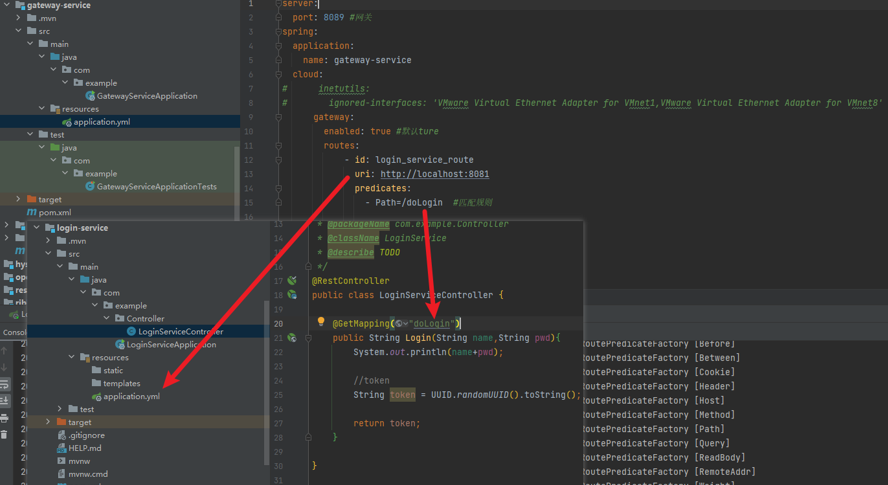Image resolution: width=888 pixels, height=485 pixels.
Task: Expand the .mvn folder under login-service
Action: pyautogui.click(x=48, y=240)
